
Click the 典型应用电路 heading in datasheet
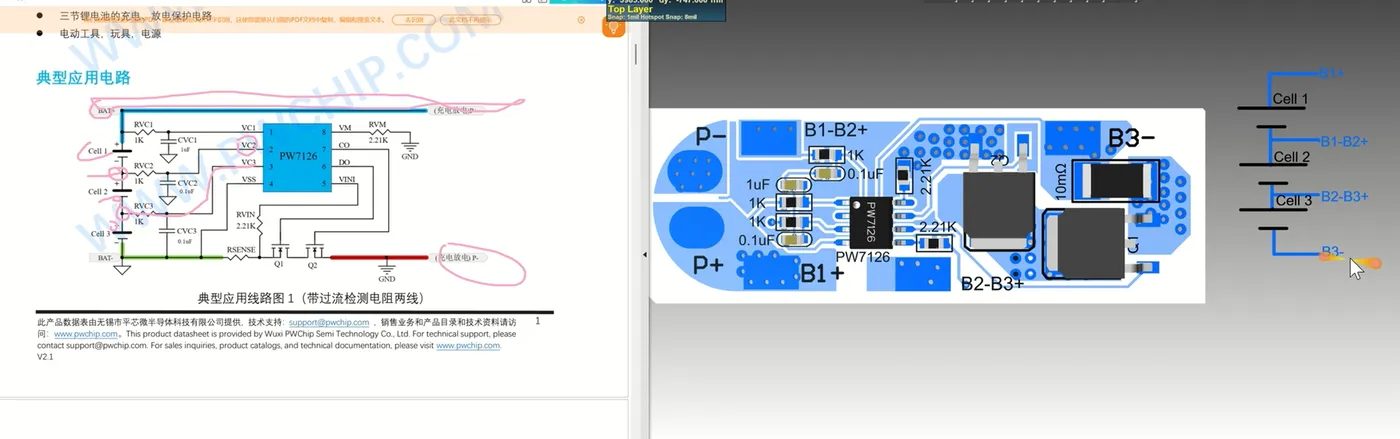coord(83,78)
